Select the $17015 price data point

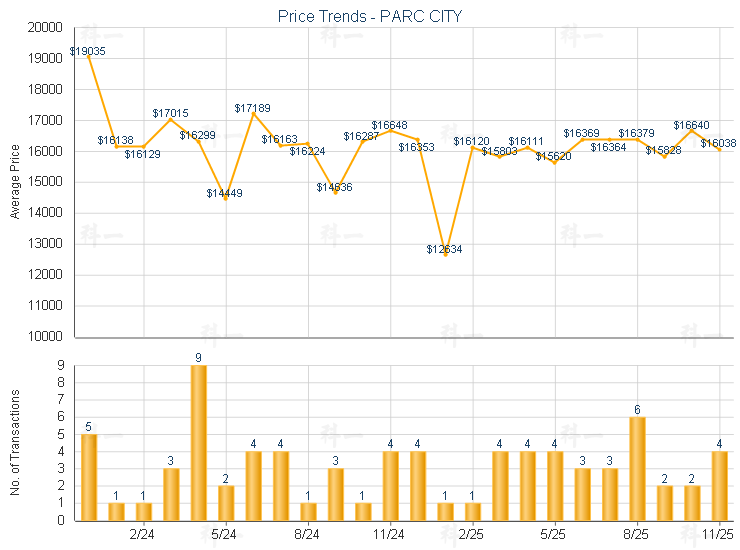coord(171,119)
